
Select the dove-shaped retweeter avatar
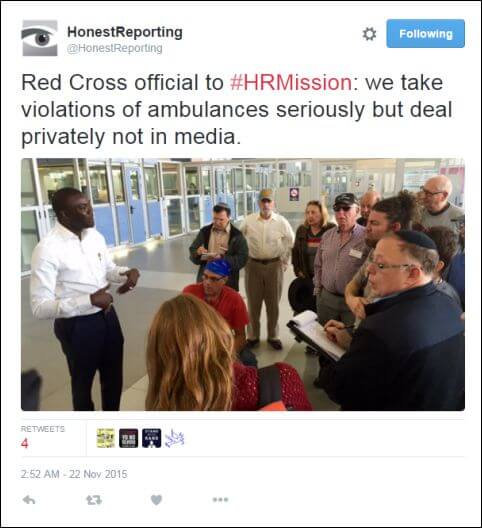click(x=174, y=438)
